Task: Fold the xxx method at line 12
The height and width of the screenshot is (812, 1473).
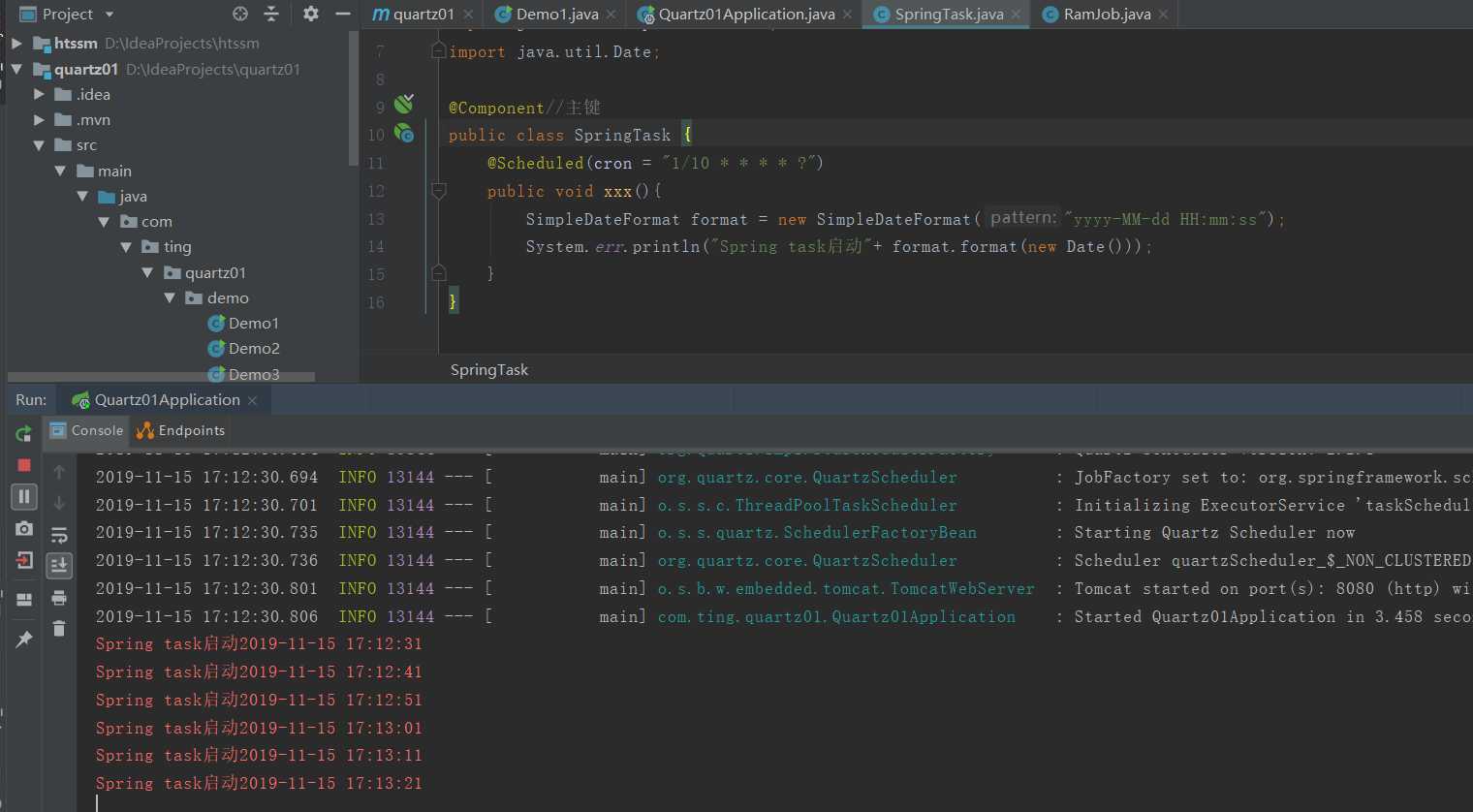Action: pyautogui.click(x=438, y=191)
